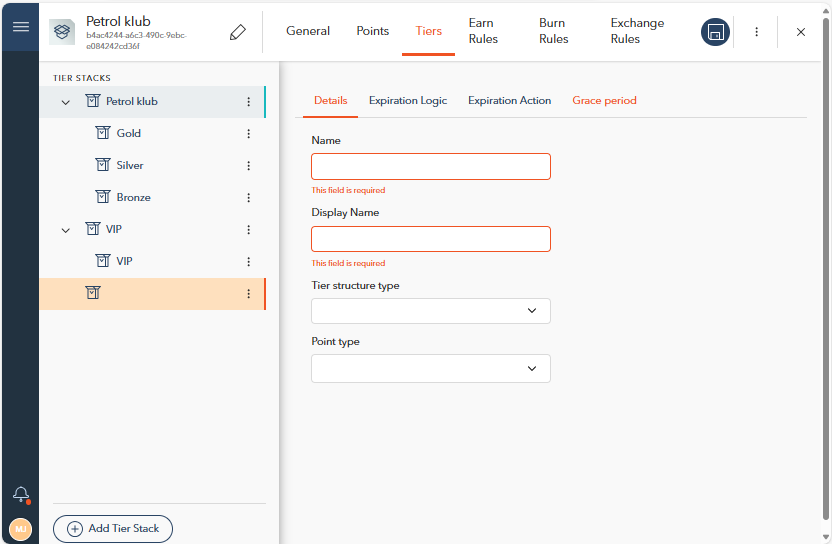Click the tier icon of the unnamed highlighted stack
Screen dimensions: 832x544
tap(93, 292)
